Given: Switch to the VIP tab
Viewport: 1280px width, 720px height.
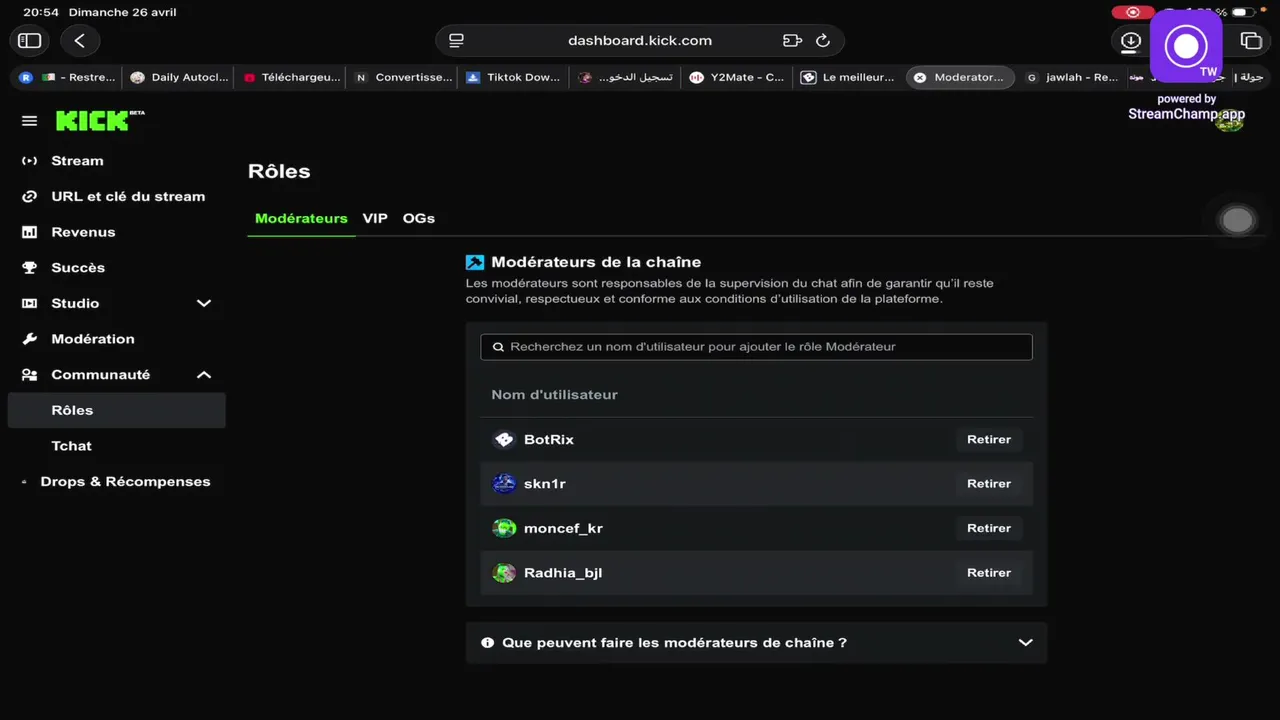Looking at the screenshot, I should [375, 218].
